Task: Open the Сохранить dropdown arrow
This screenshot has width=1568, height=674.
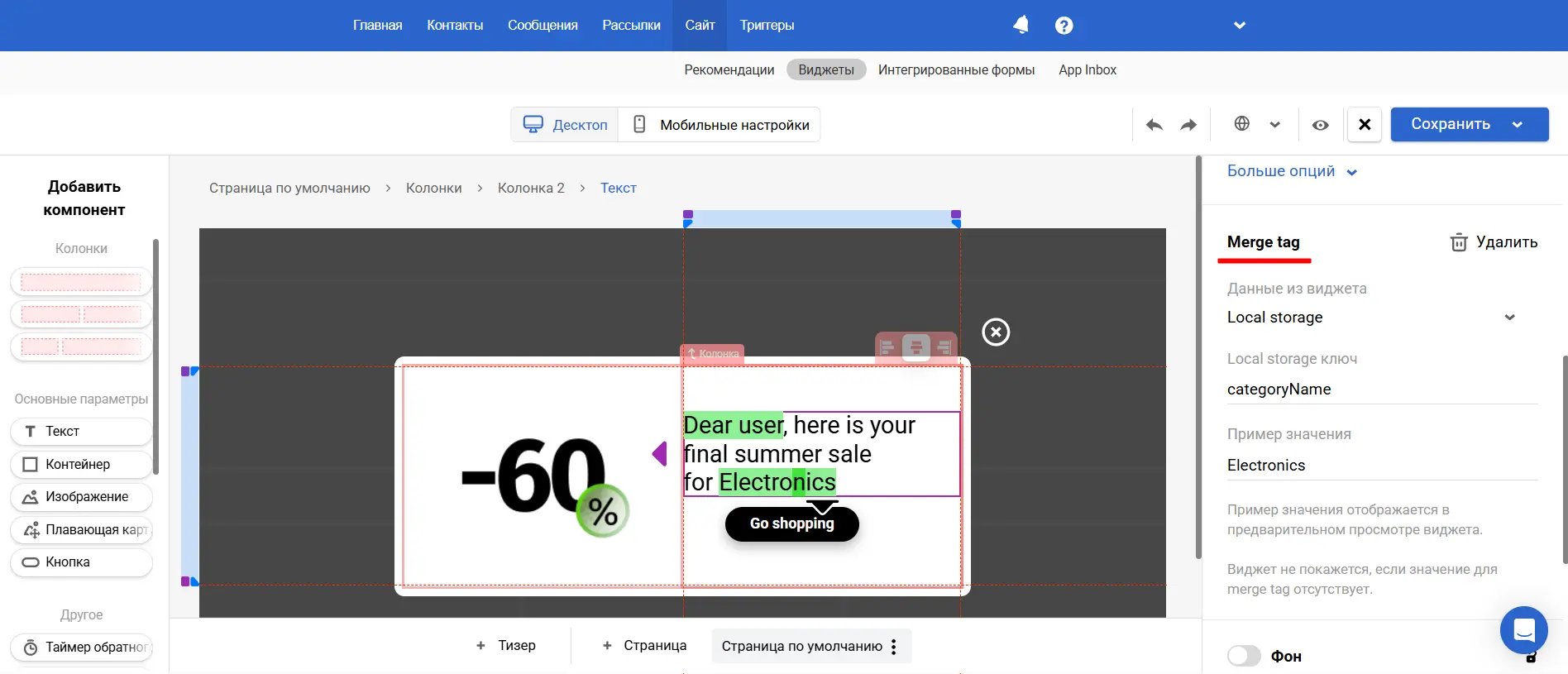Action: [1518, 125]
